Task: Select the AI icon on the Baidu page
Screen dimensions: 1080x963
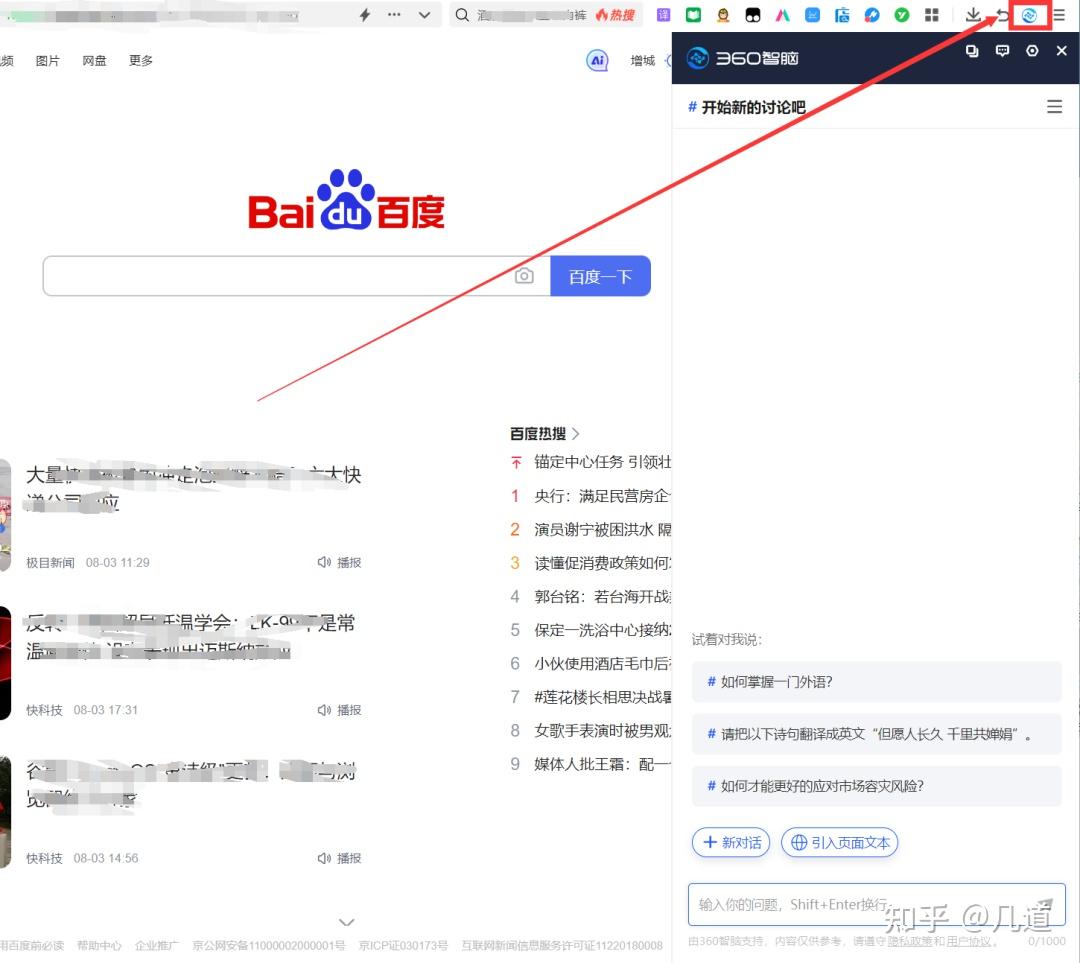Action: 597,60
